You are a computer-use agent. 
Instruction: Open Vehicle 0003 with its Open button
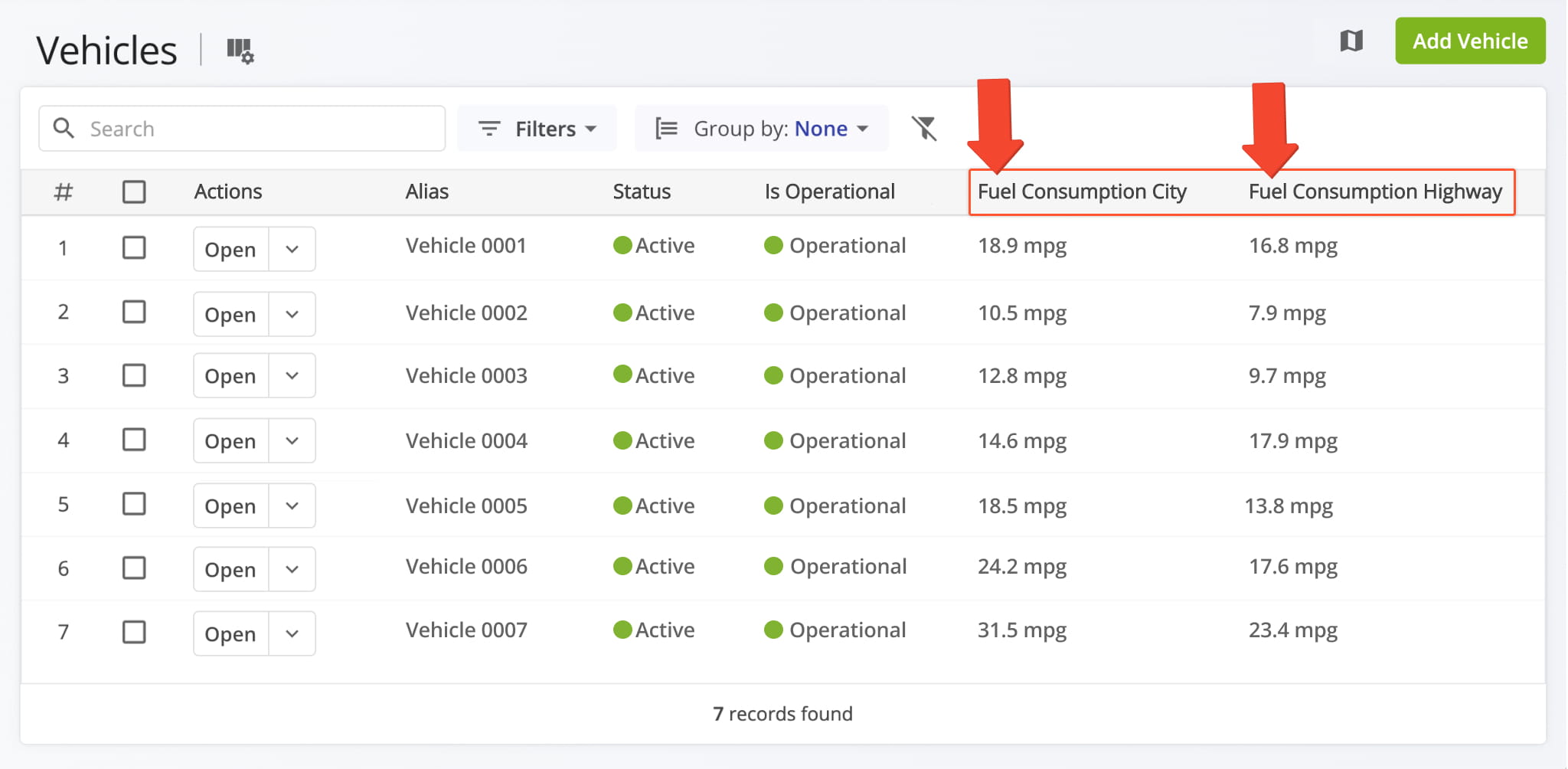(x=230, y=375)
